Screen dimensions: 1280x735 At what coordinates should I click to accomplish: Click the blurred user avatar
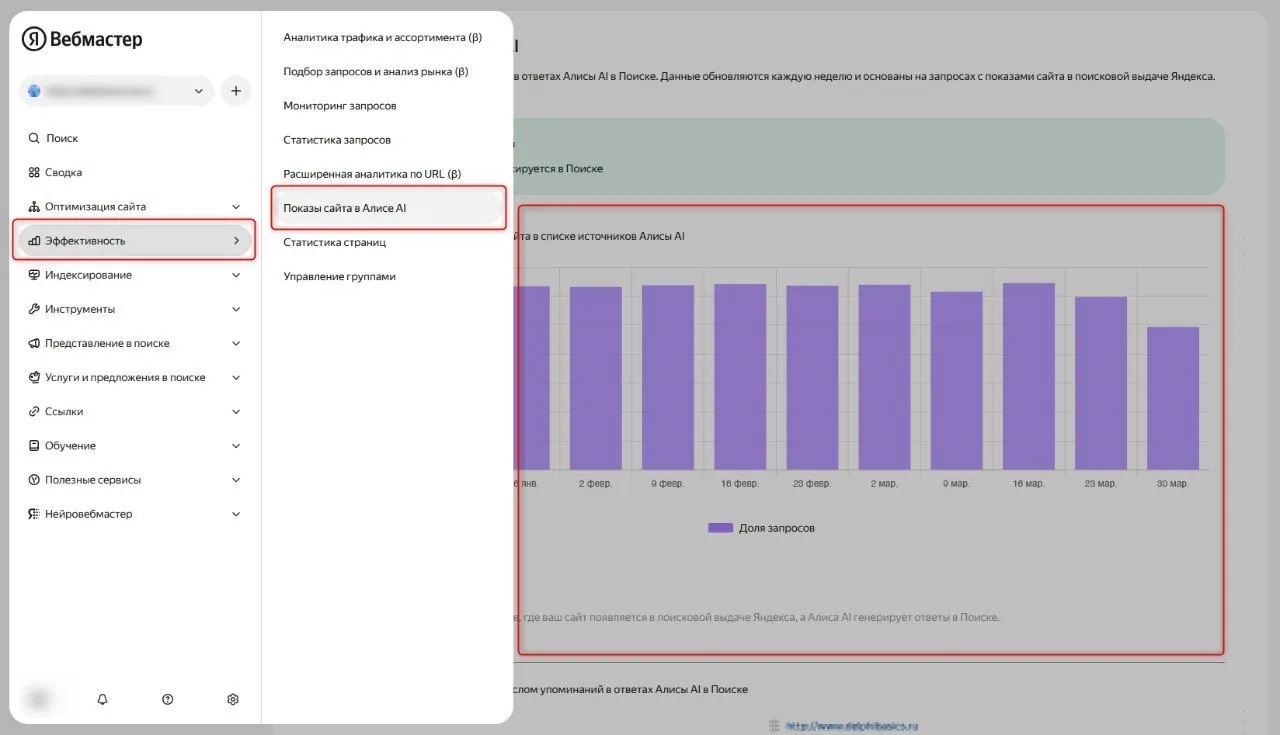(38, 699)
